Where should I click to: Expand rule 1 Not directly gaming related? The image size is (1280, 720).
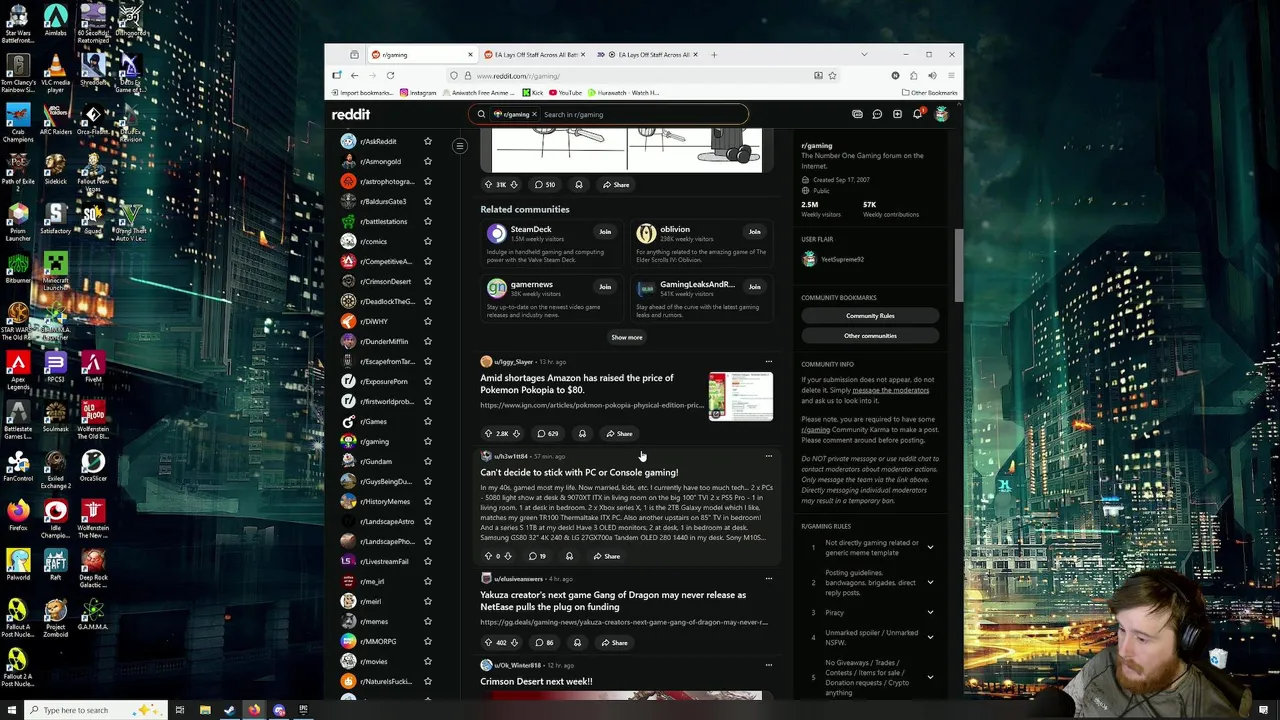(930, 547)
